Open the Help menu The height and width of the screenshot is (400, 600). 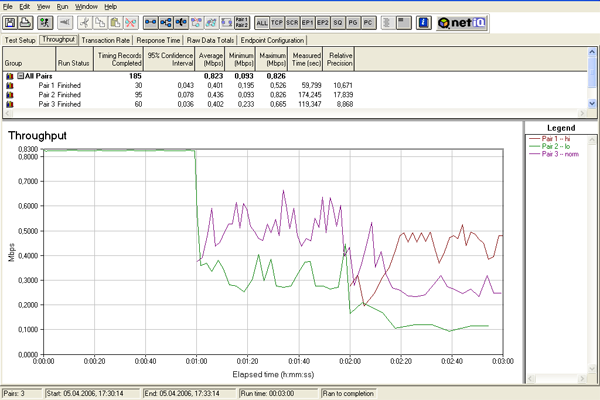111,7
